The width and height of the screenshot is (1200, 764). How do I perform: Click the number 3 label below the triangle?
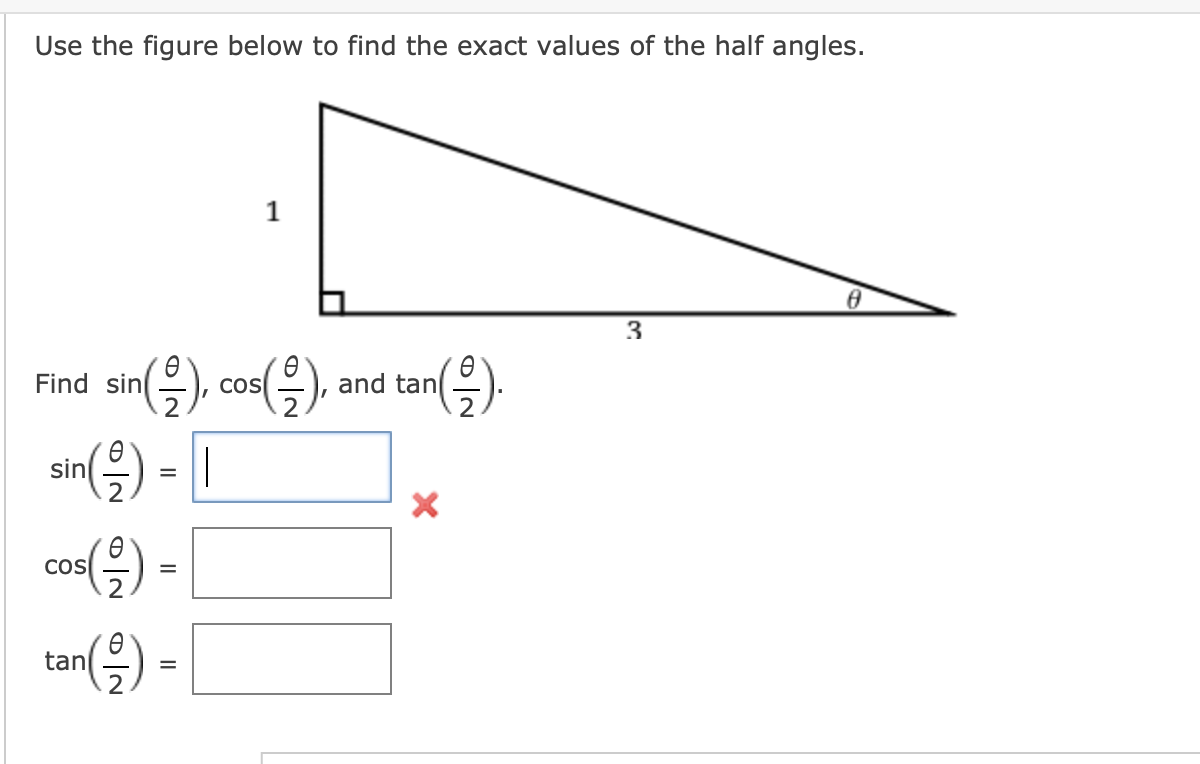632,330
